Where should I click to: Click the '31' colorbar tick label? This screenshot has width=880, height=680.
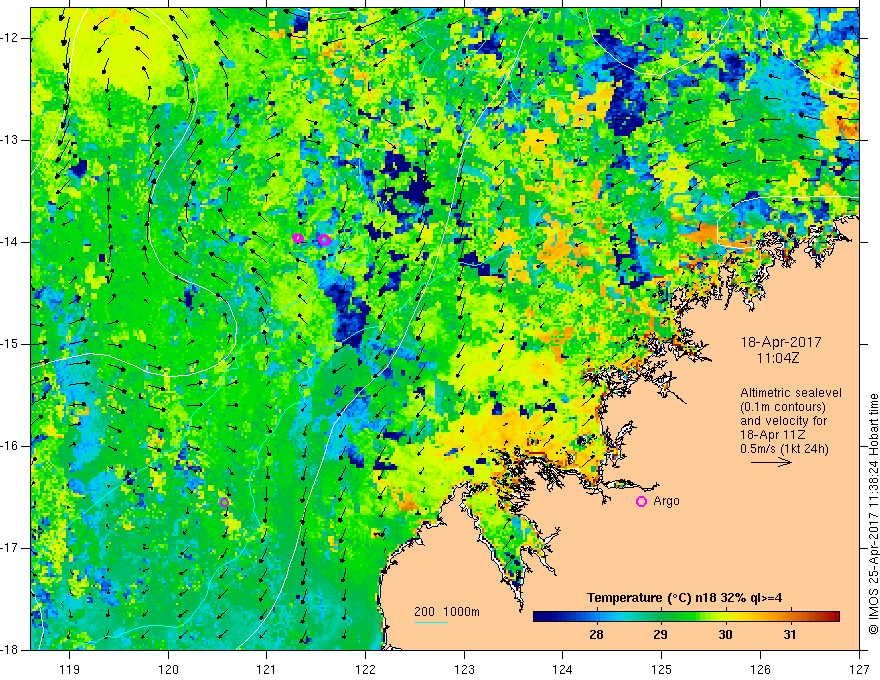click(790, 635)
